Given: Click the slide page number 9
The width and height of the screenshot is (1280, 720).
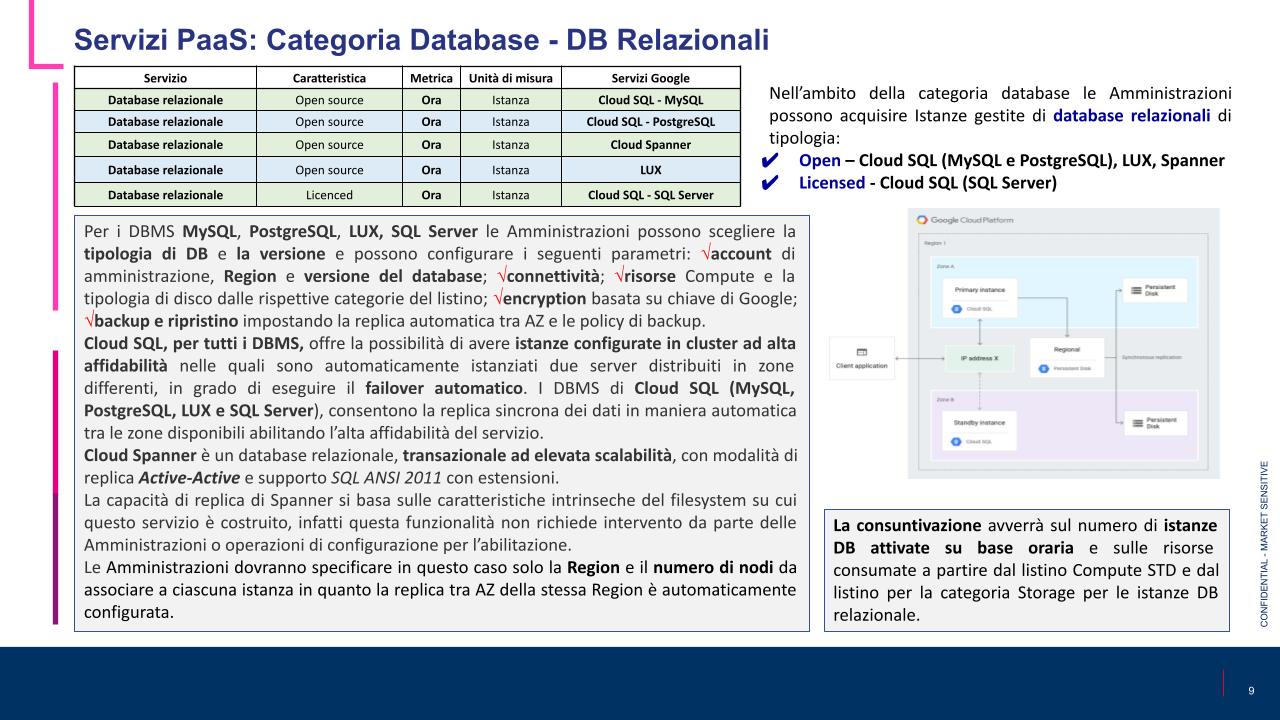Looking at the screenshot, I should 1251,691.
